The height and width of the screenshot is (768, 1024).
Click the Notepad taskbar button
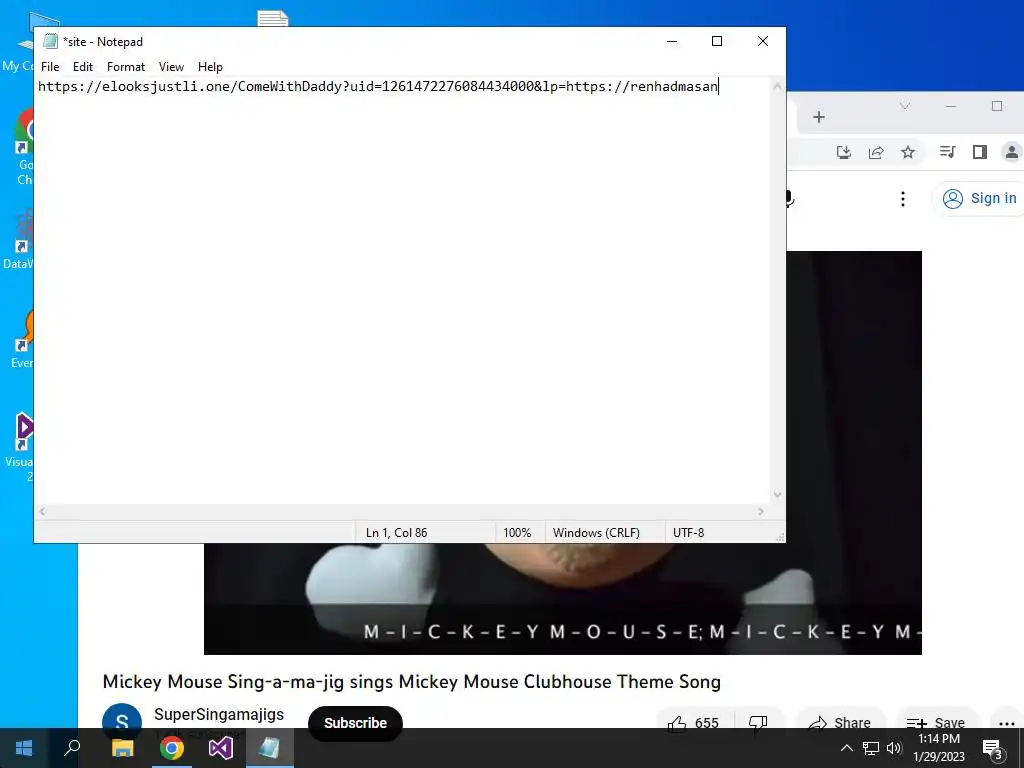coord(270,748)
